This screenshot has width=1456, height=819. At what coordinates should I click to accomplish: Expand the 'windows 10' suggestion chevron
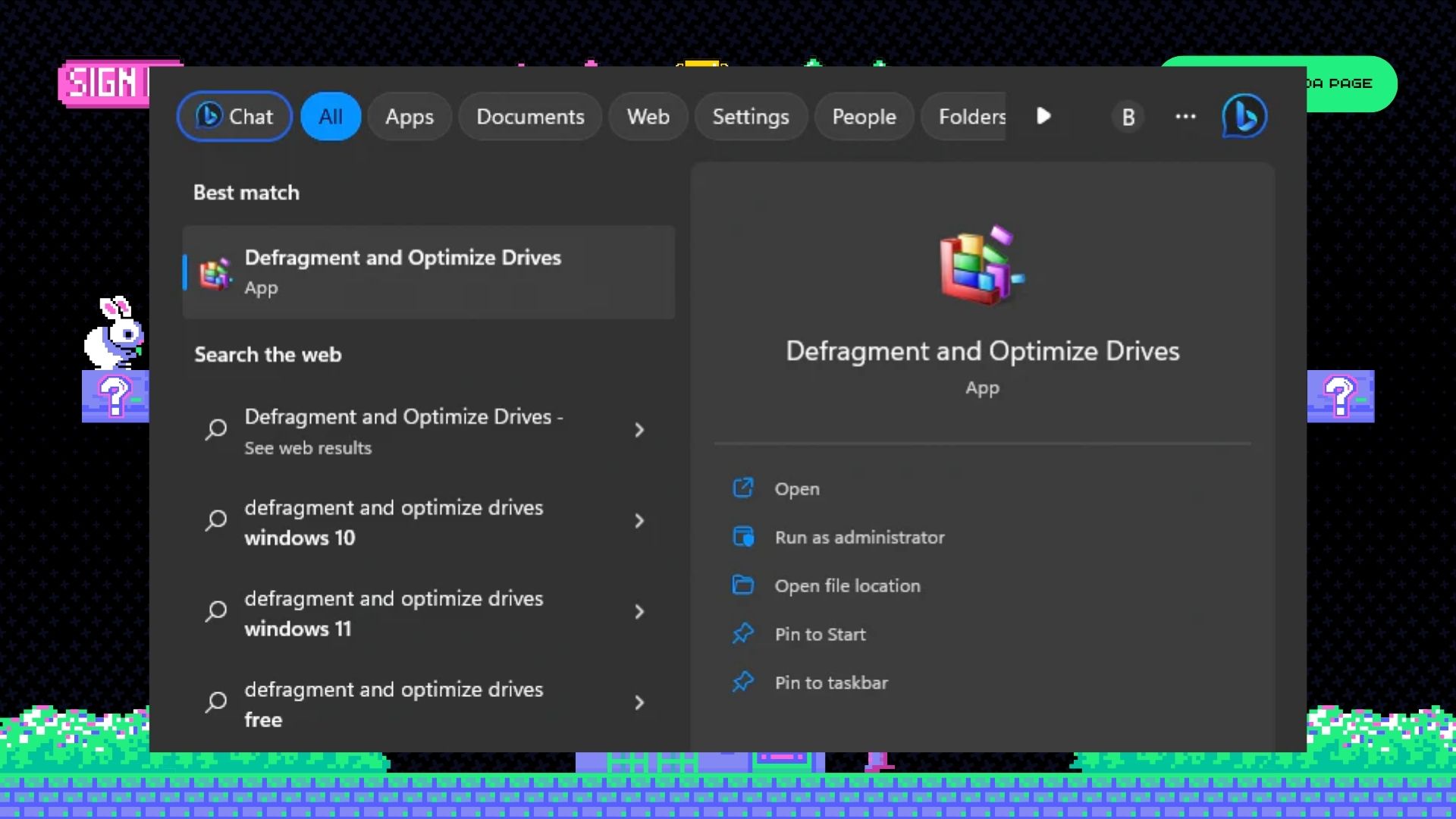(639, 521)
